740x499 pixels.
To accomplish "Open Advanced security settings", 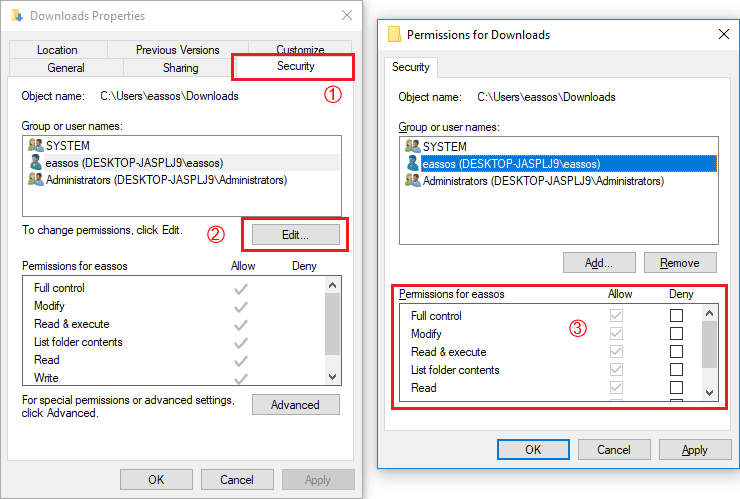I will point(295,405).
